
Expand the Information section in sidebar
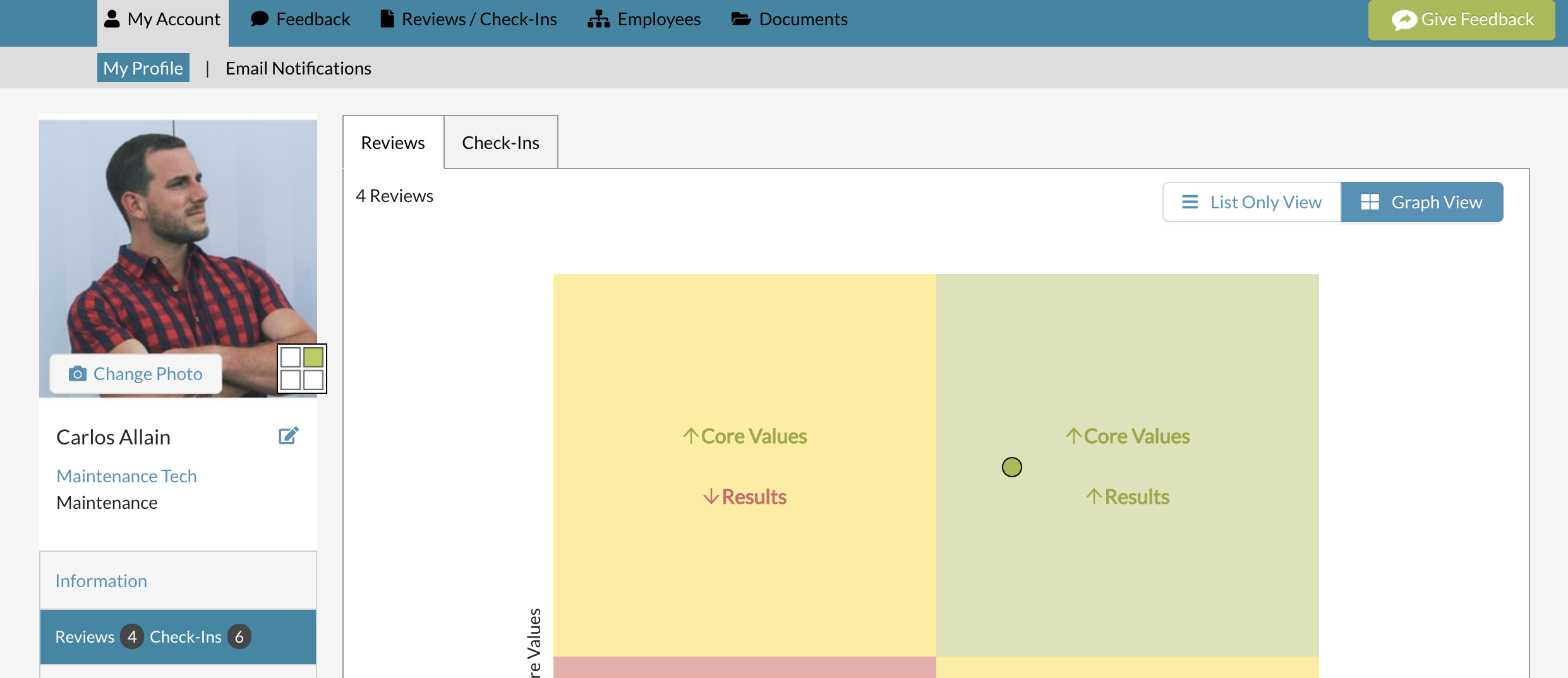pyautogui.click(x=101, y=581)
